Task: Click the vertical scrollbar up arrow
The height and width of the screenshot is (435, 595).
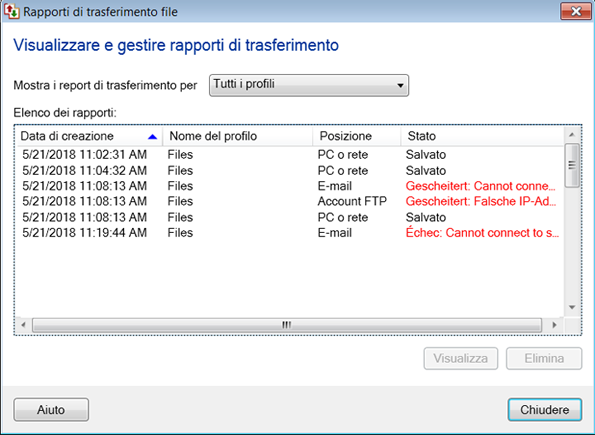Action: pos(572,135)
